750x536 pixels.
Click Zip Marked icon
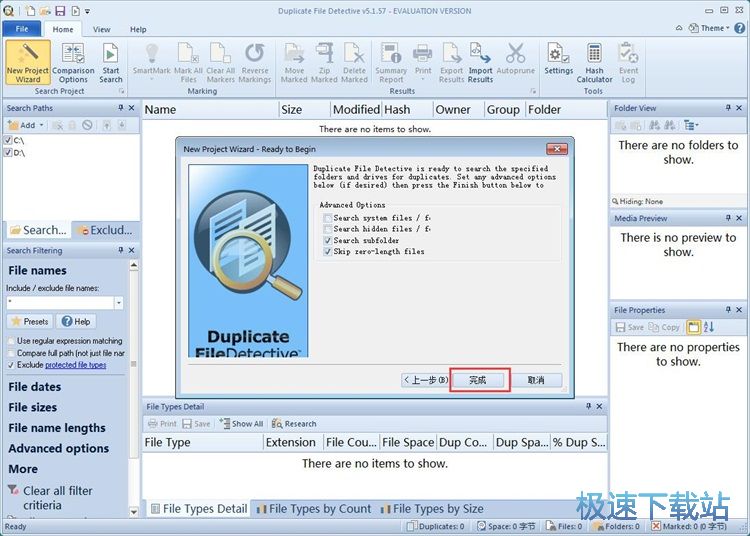click(324, 62)
